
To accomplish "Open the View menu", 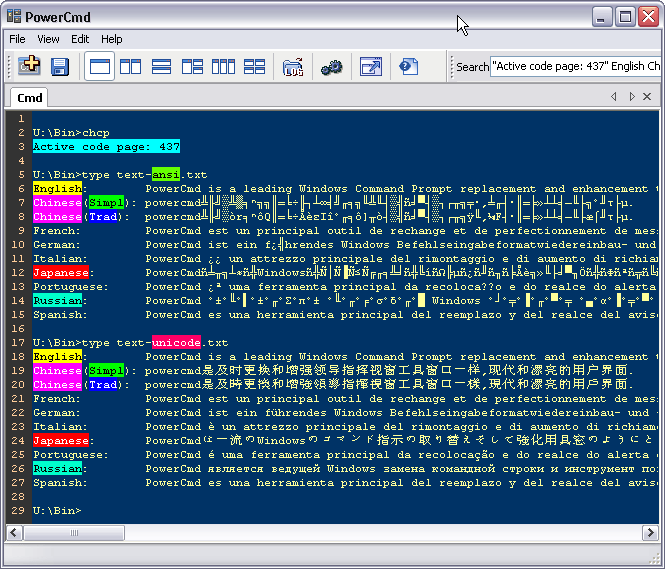I will 48,39.
